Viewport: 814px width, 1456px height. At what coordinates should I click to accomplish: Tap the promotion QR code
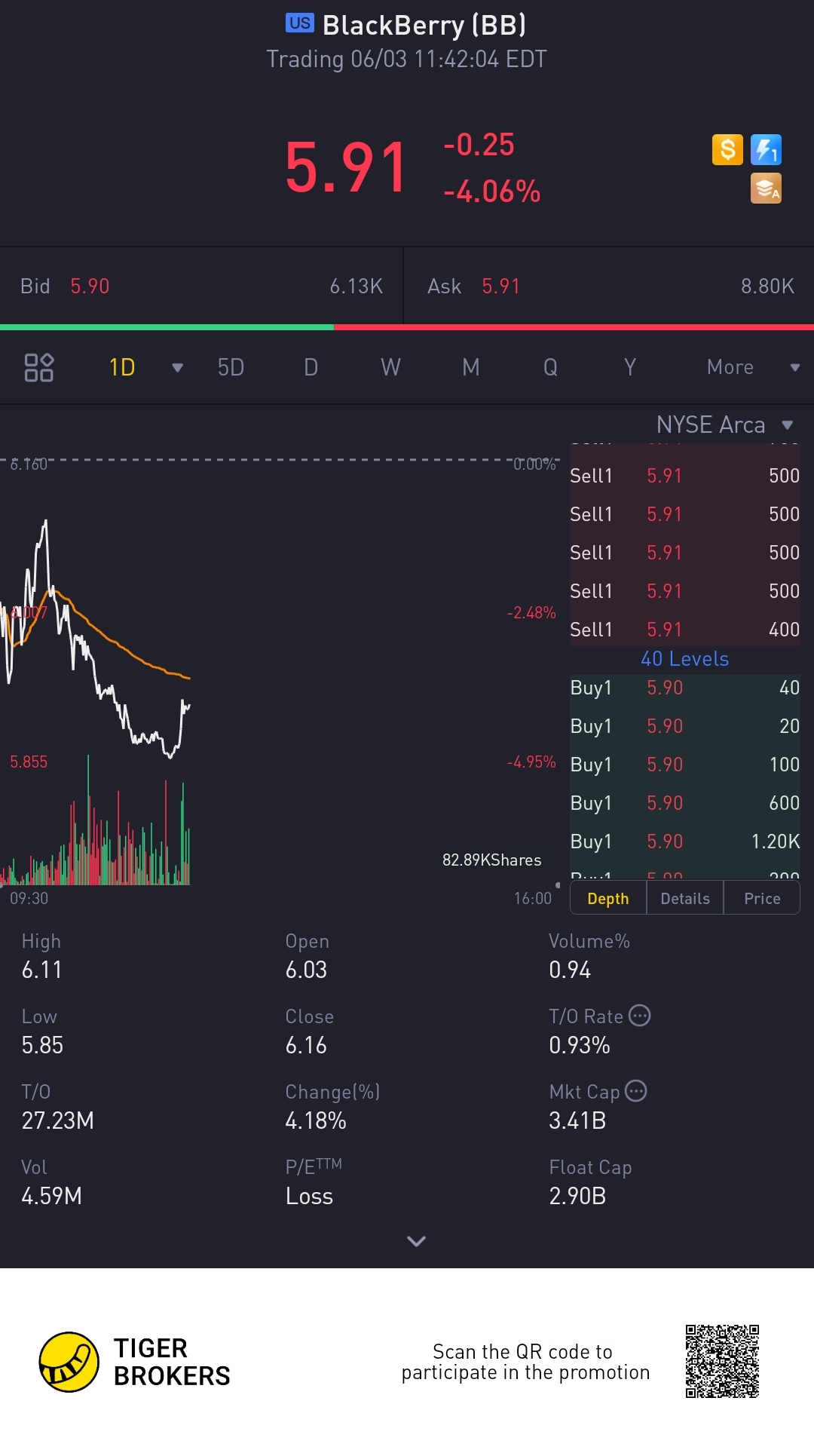[722, 1361]
